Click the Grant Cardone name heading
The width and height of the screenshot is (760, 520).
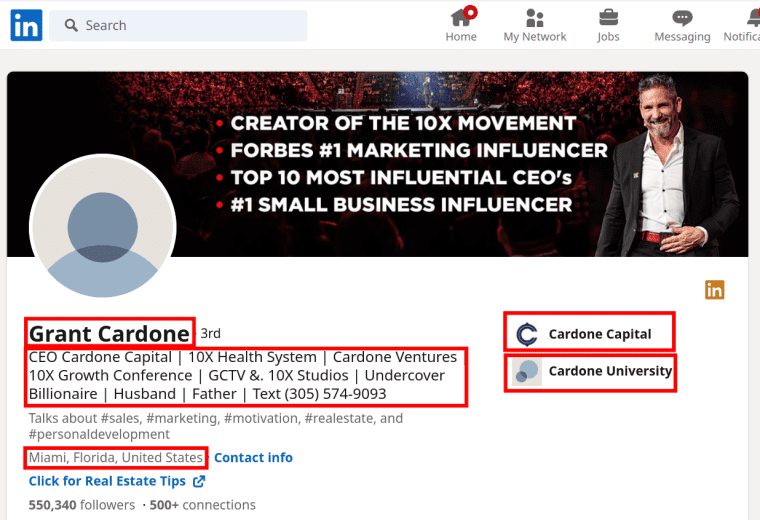click(110, 333)
